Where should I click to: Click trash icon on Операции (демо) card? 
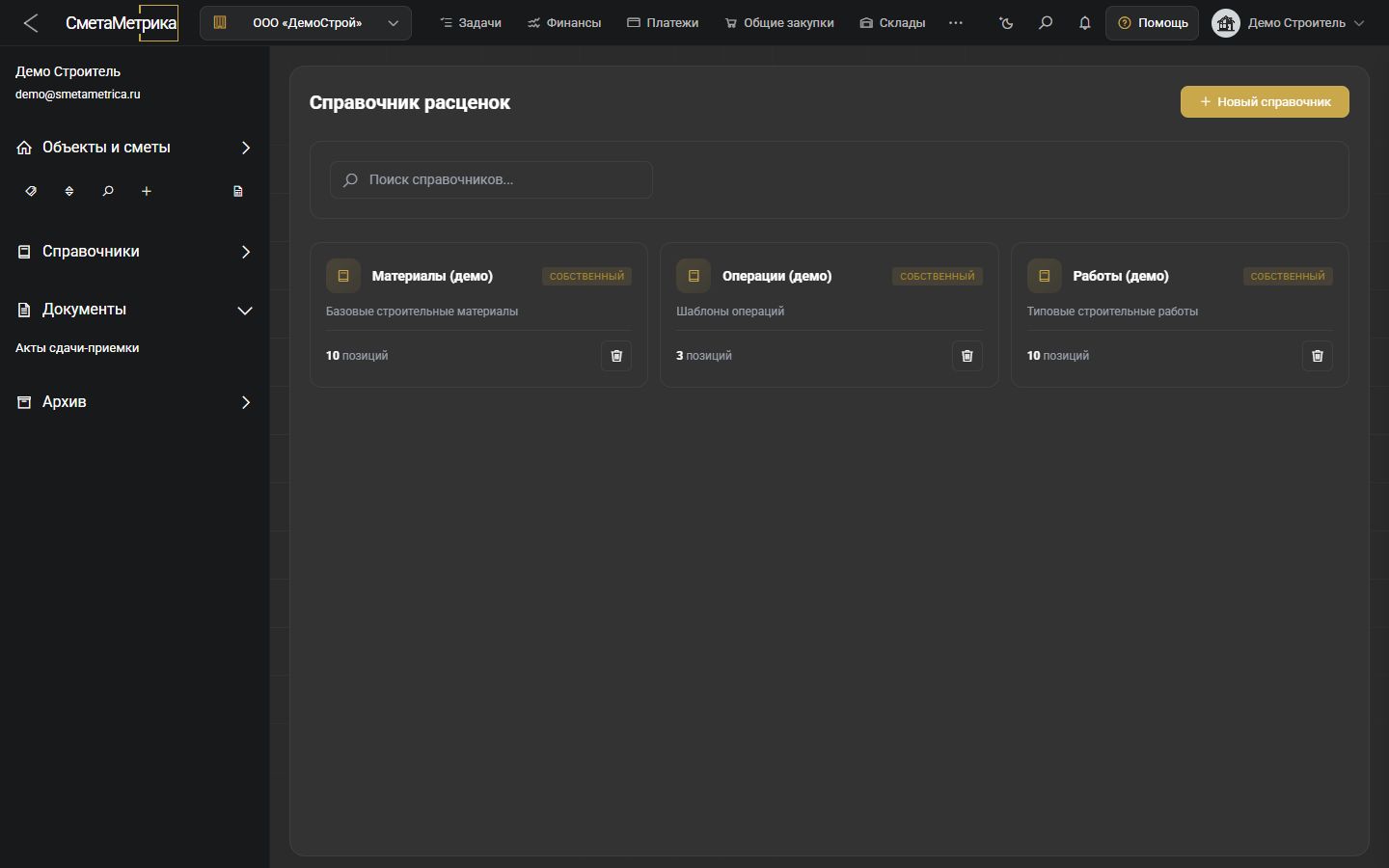tap(967, 356)
